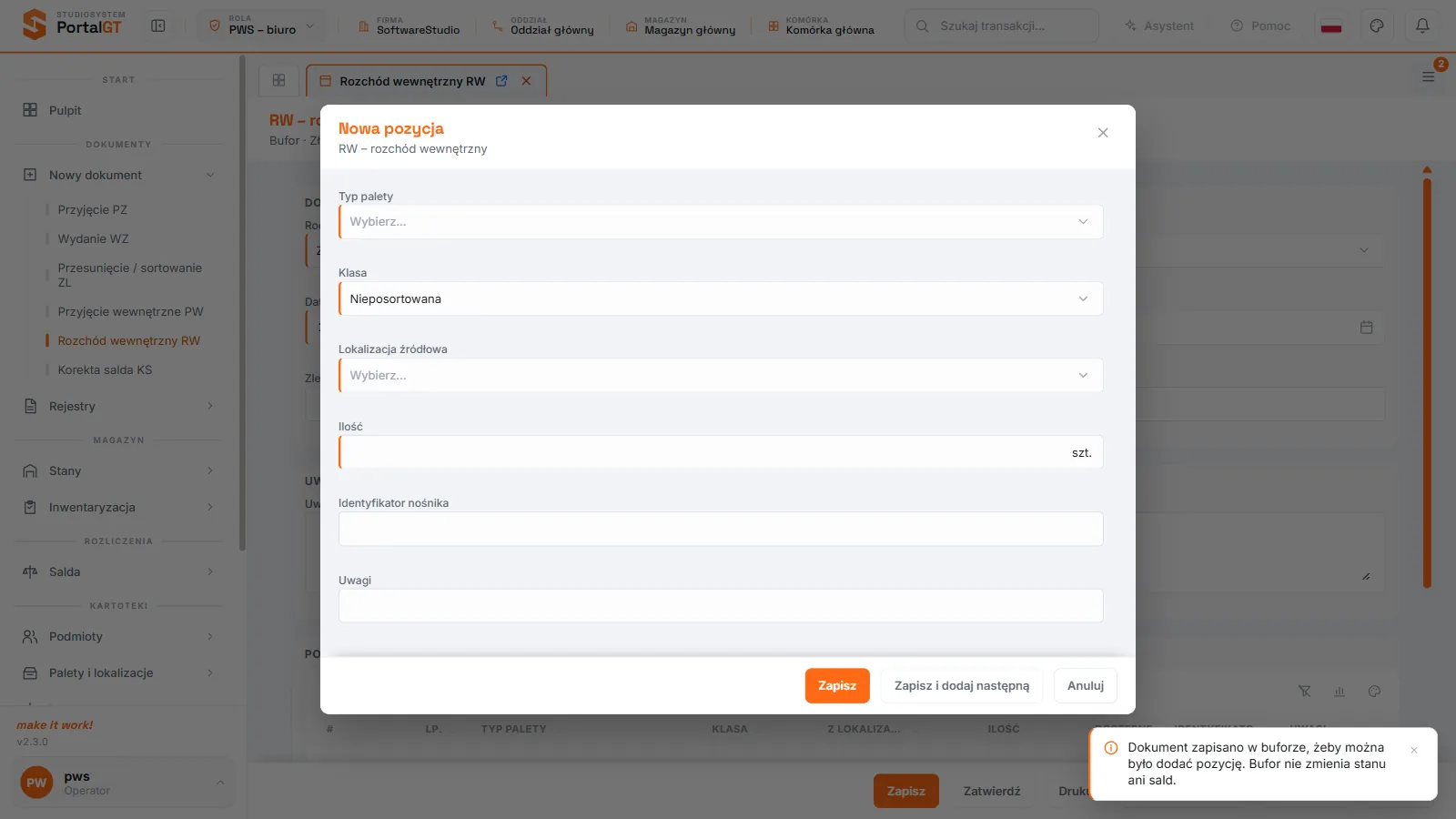Open the theme palette icon
Image resolution: width=1456 pixels, height=819 pixels.
click(x=1377, y=25)
